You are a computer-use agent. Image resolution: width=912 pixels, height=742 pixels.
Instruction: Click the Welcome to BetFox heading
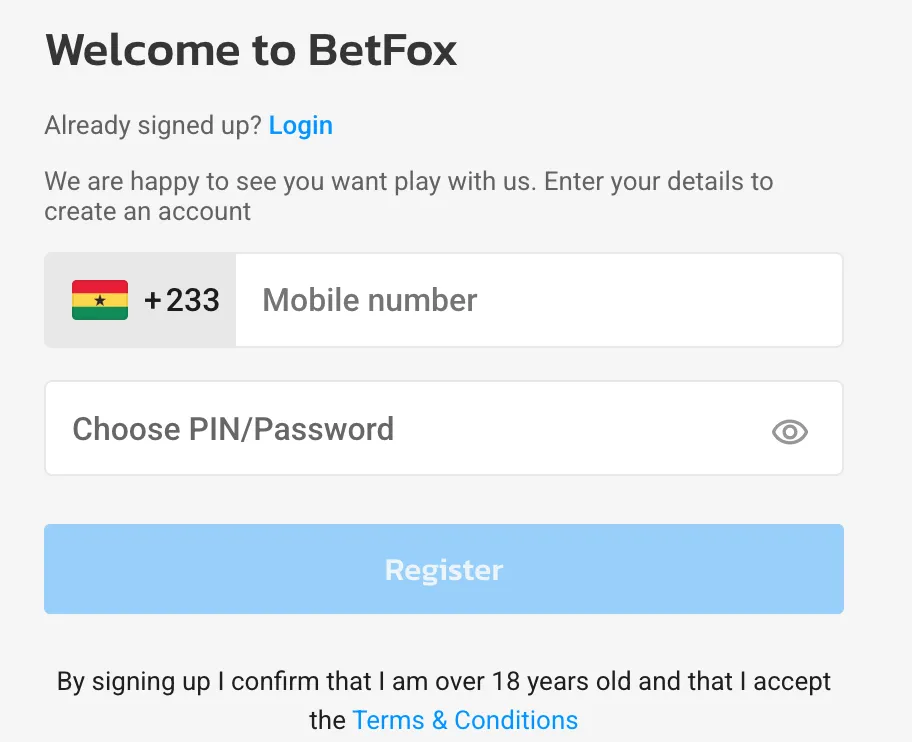tap(251, 50)
